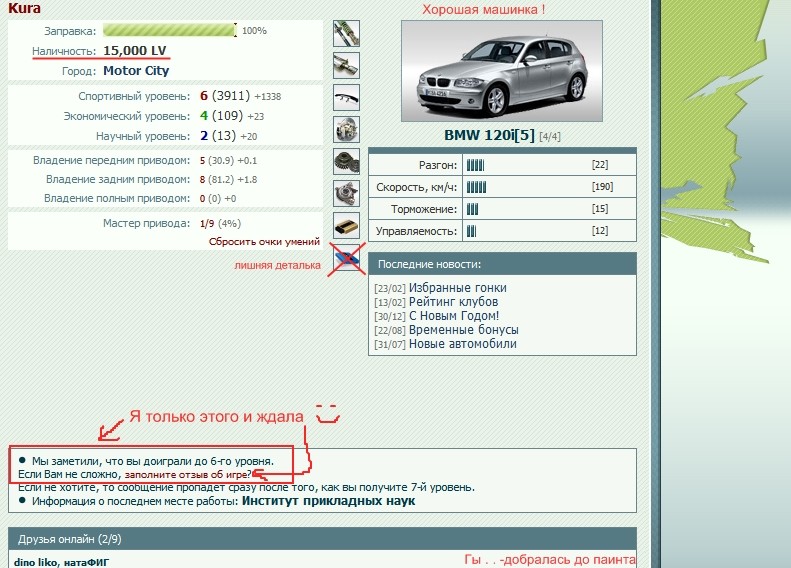Click the Разгон stat bar
The image size is (791, 568).
click(x=475, y=165)
